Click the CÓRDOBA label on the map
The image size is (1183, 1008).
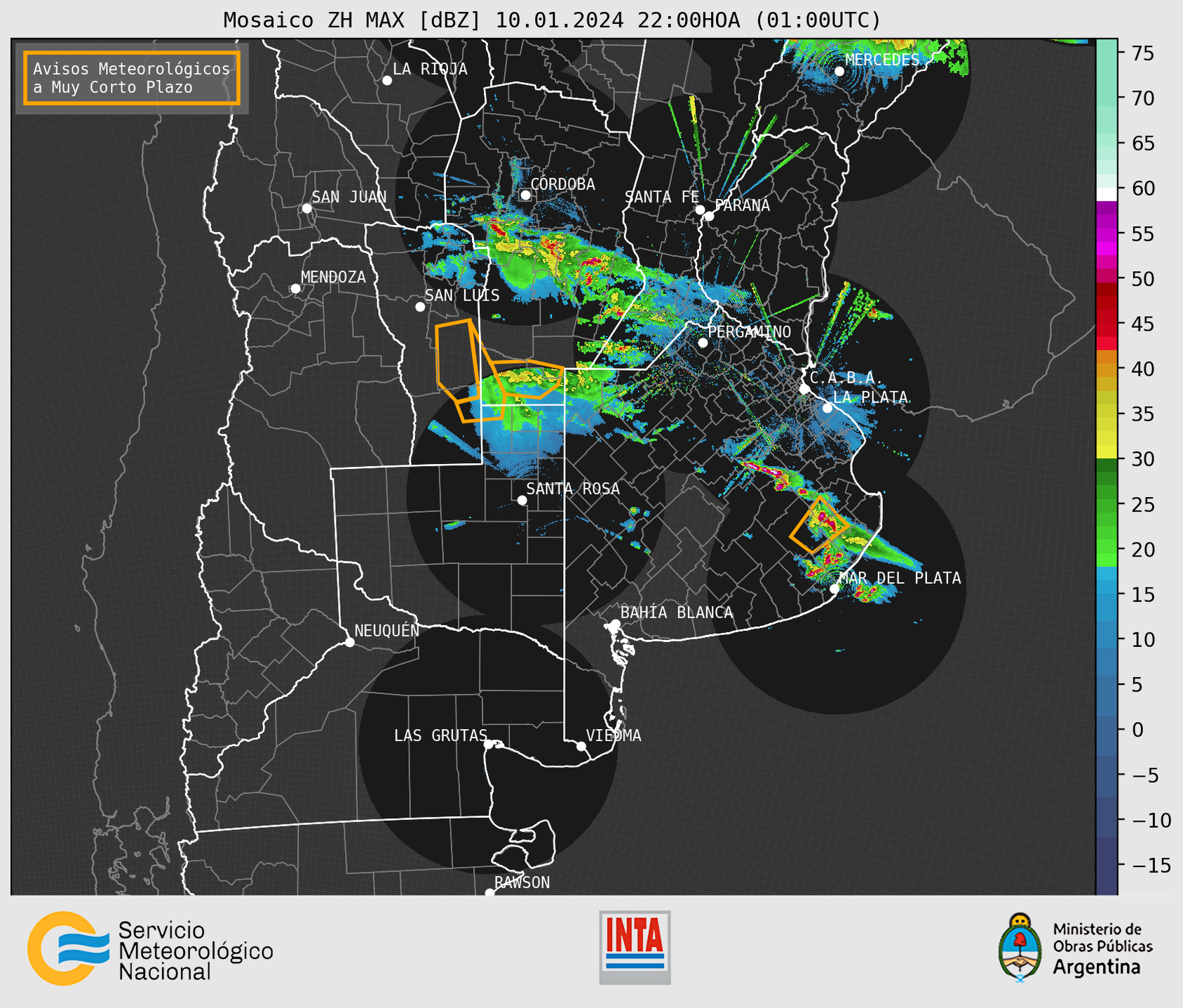click(562, 184)
